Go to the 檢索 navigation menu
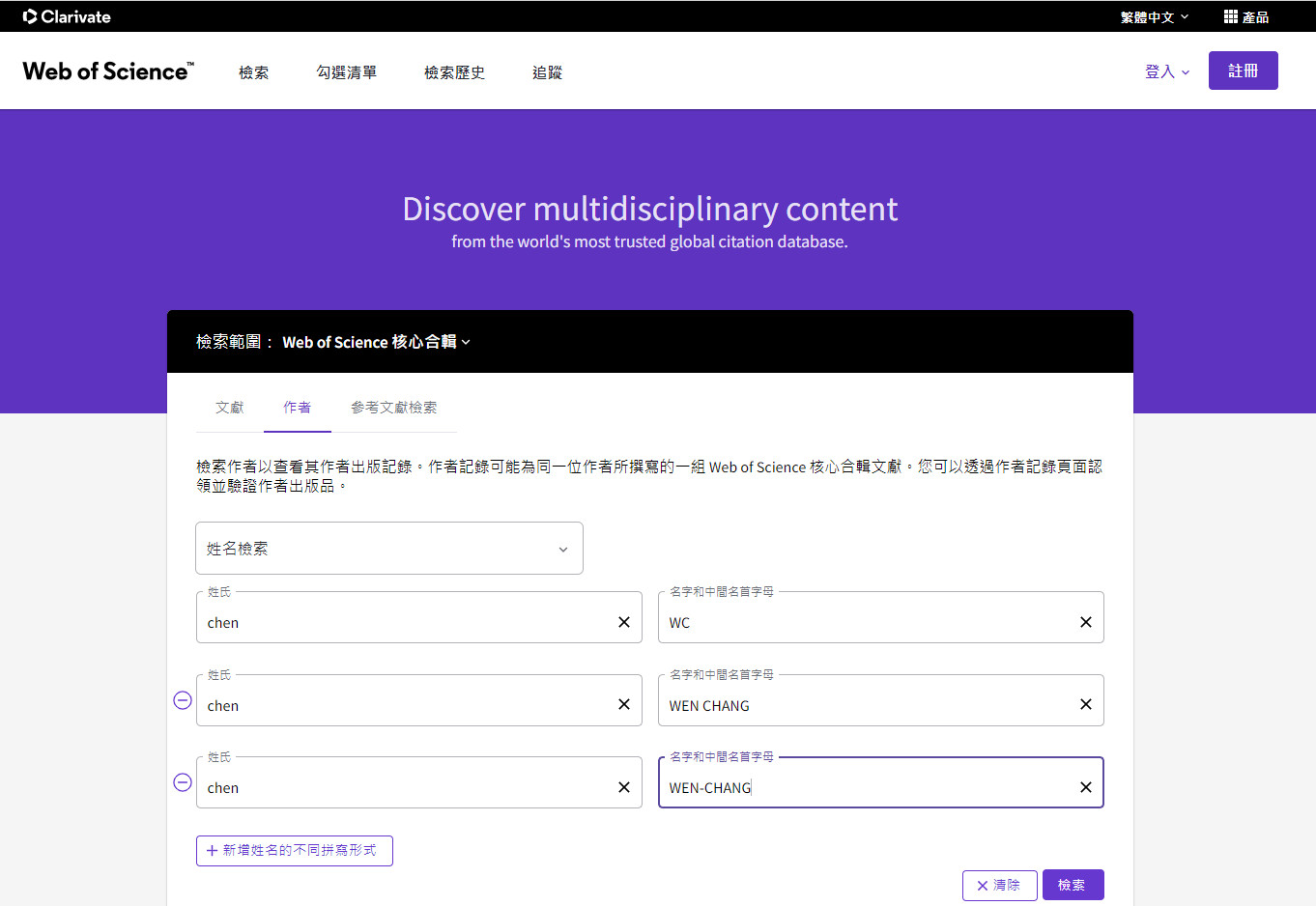Screen dimensions: 1316x906 [x=254, y=72]
